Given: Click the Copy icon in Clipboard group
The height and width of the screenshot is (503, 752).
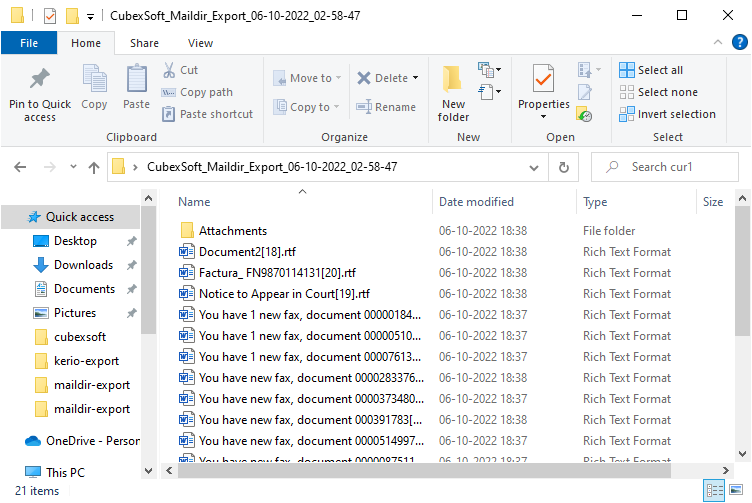Looking at the screenshot, I should click(x=94, y=79).
